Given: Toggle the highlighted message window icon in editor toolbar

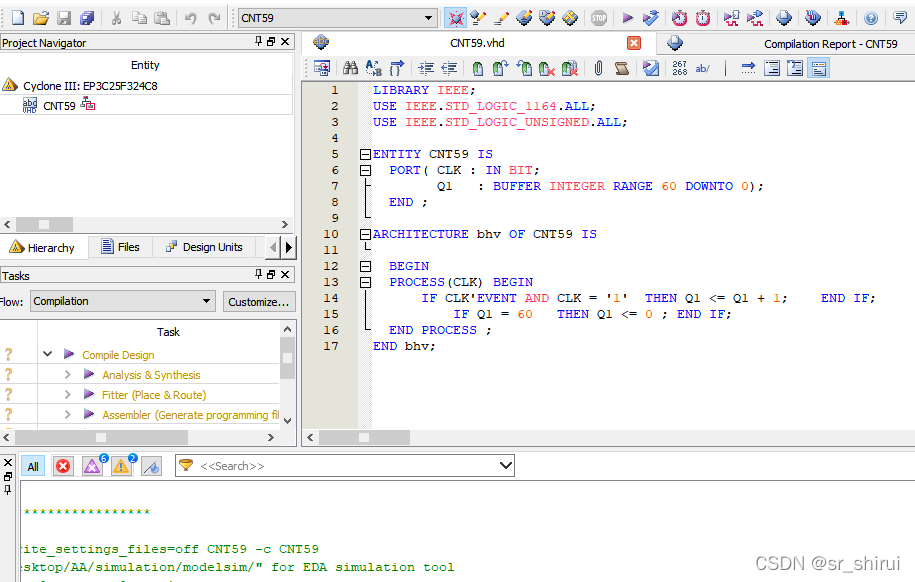Looking at the screenshot, I should (819, 68).
